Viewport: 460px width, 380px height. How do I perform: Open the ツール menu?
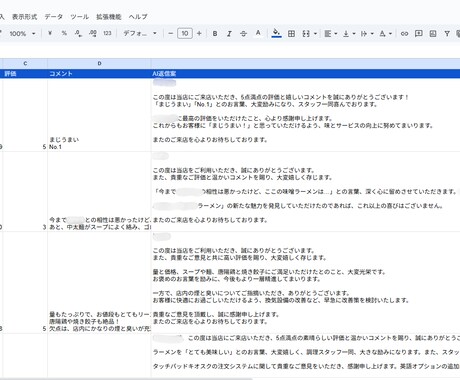tap(79, 17)
